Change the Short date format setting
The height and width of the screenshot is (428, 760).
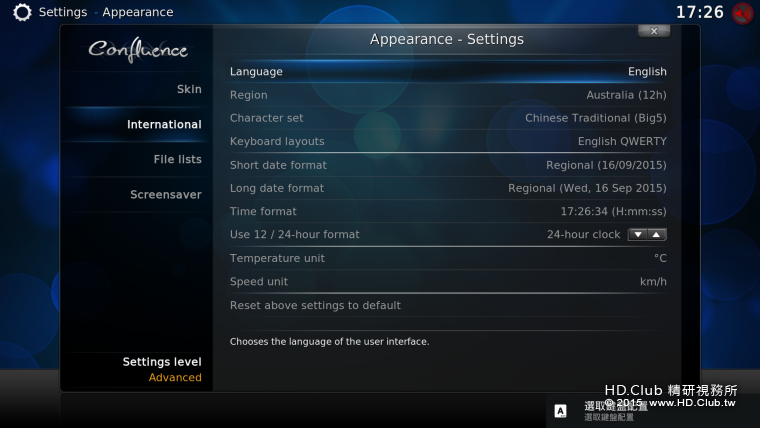(448, 165)
